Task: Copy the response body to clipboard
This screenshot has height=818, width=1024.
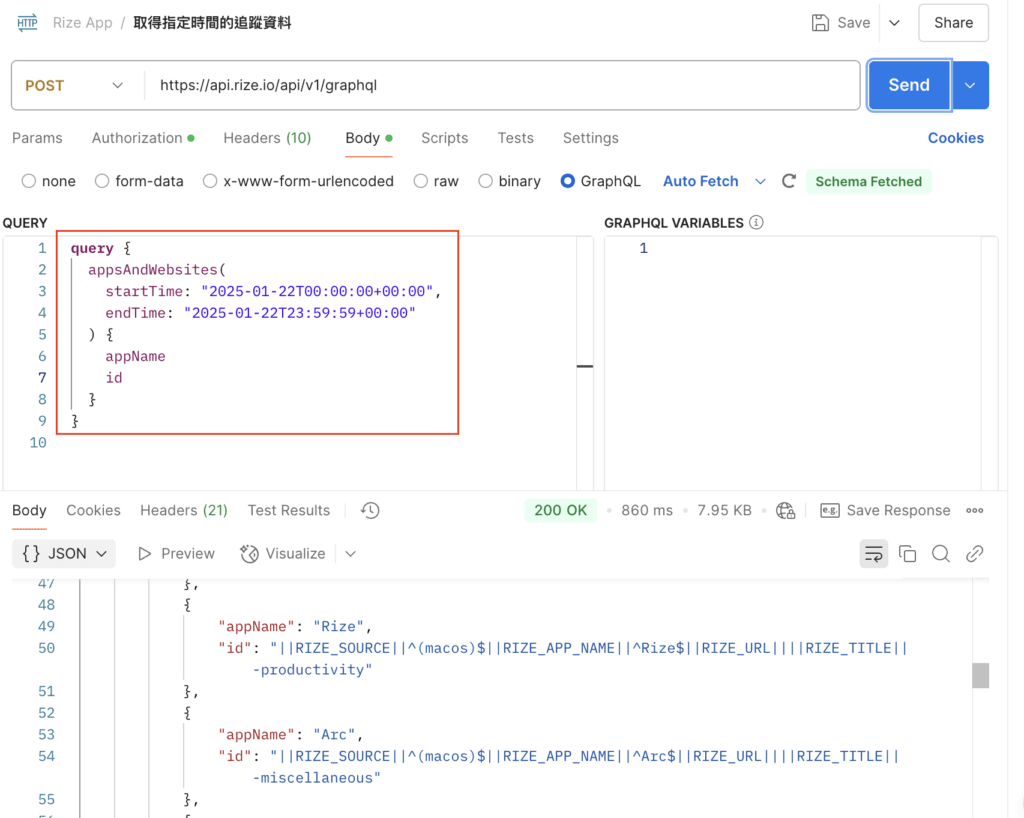Action: [x=908, y=554]
